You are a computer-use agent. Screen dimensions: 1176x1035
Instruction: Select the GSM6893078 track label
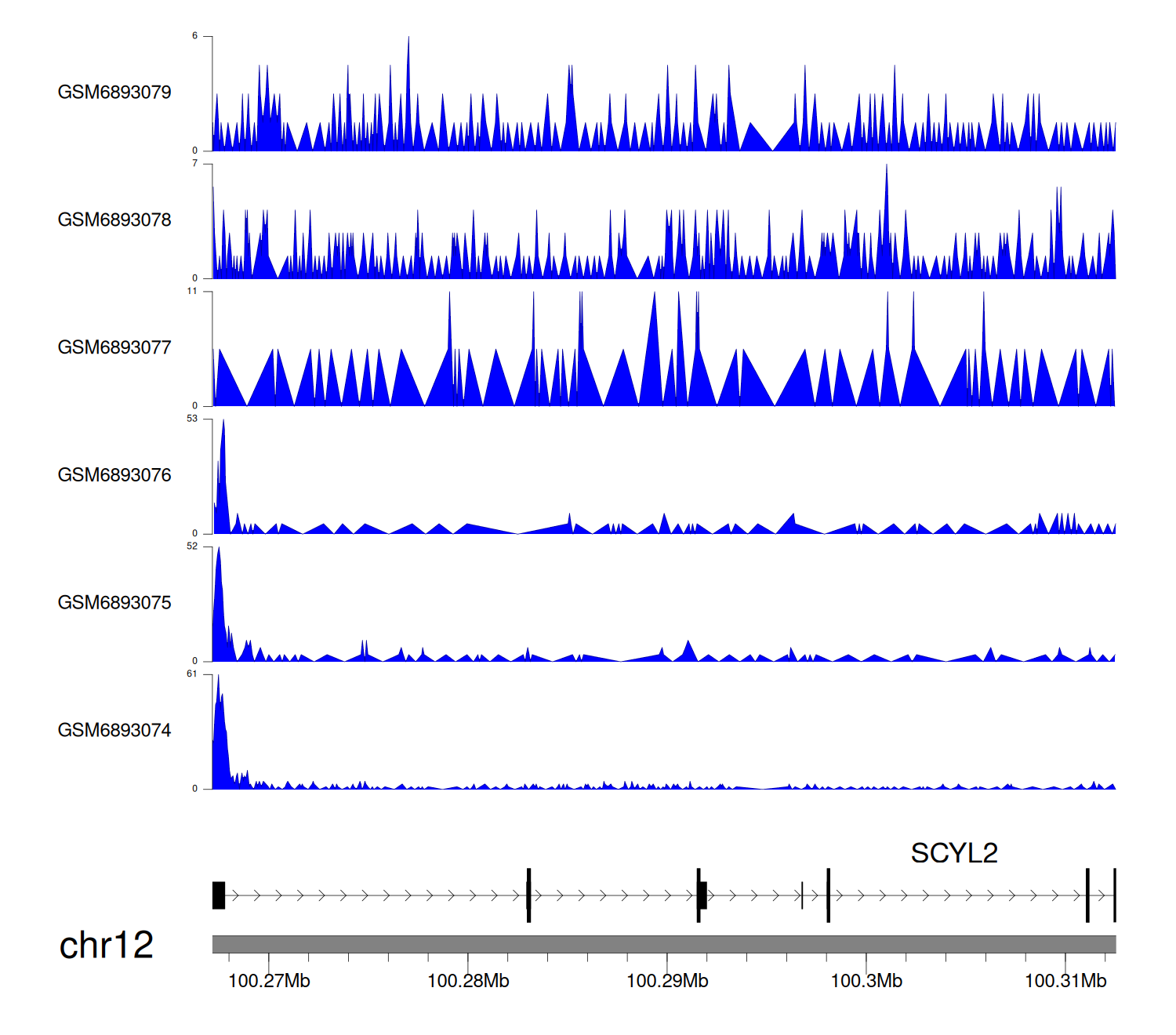pyautogui.click(x=114, y=220)
